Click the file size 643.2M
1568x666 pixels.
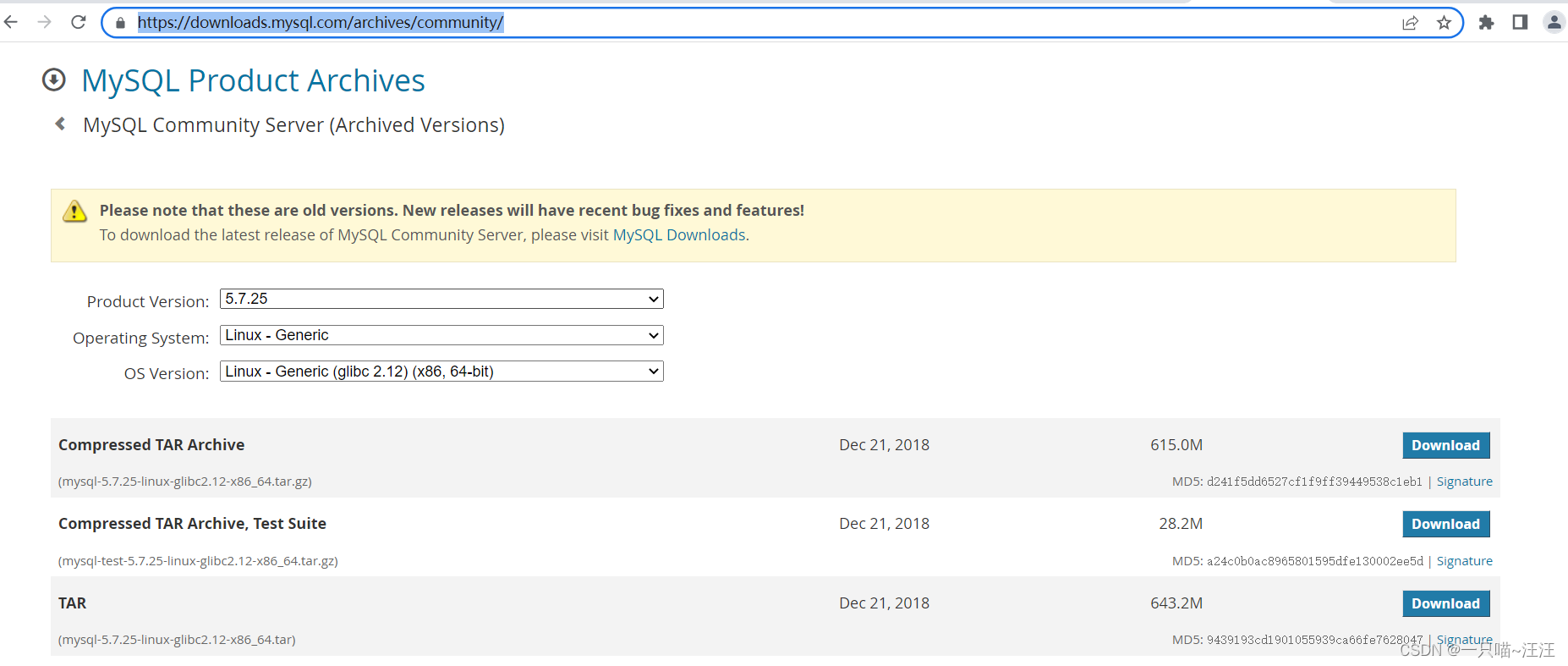pyautogui.click(x=1176, y=603)
